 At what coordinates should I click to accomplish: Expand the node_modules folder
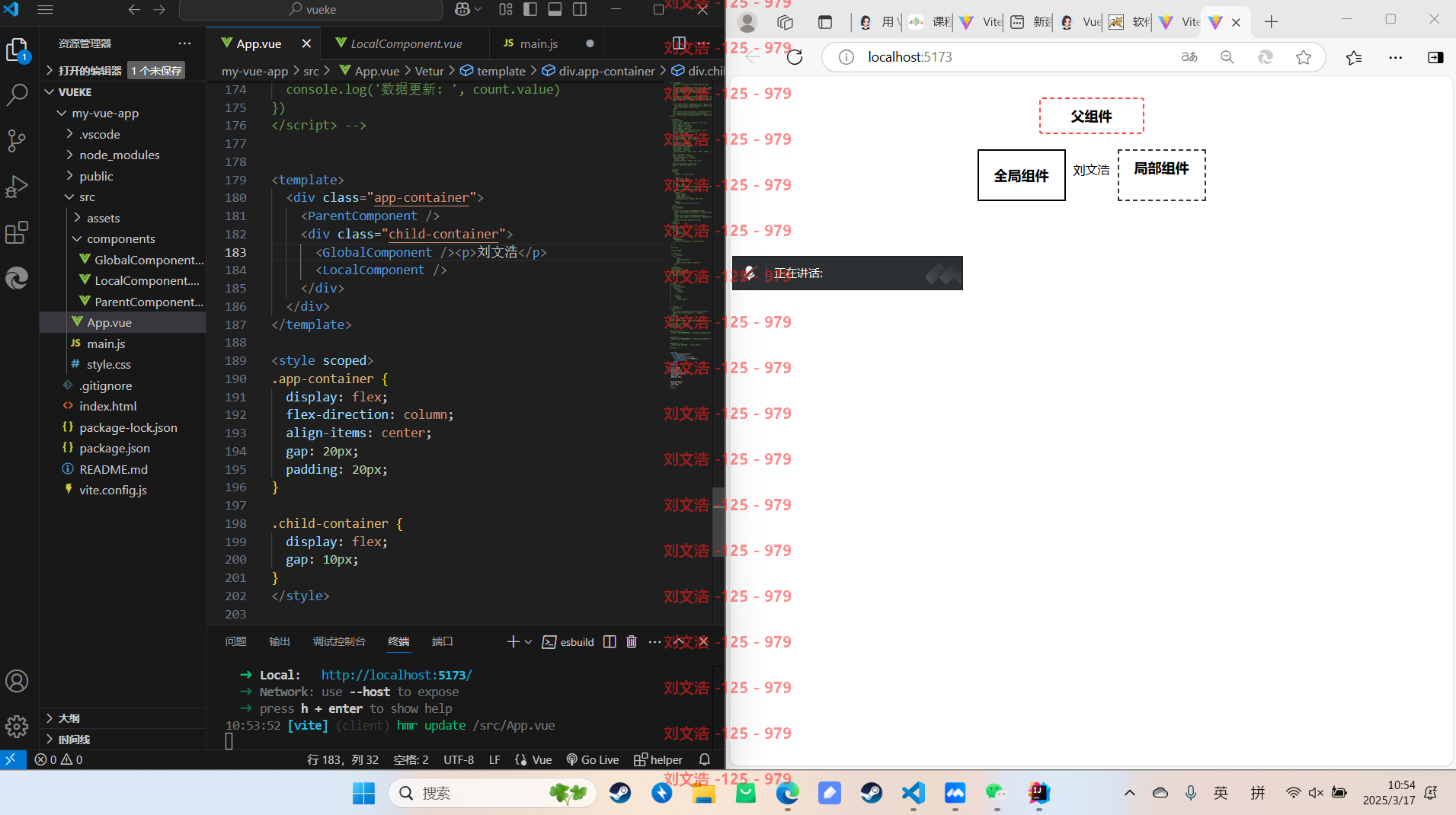123,155
